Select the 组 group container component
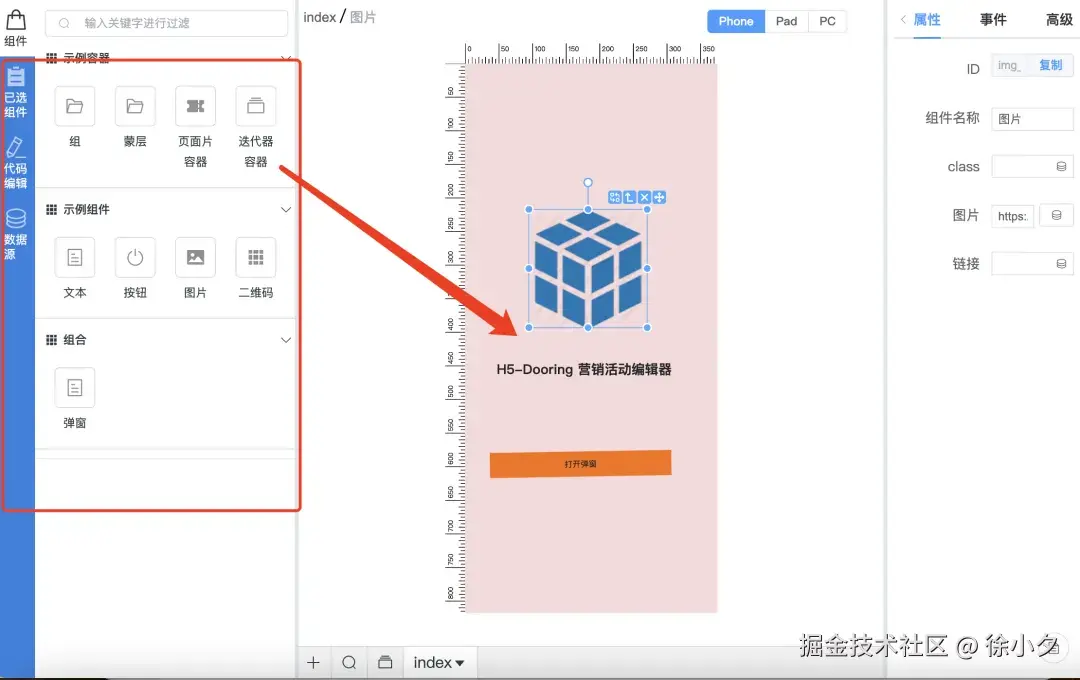The width and height of the screenshot is (1080, 680). tap(74, 106)
